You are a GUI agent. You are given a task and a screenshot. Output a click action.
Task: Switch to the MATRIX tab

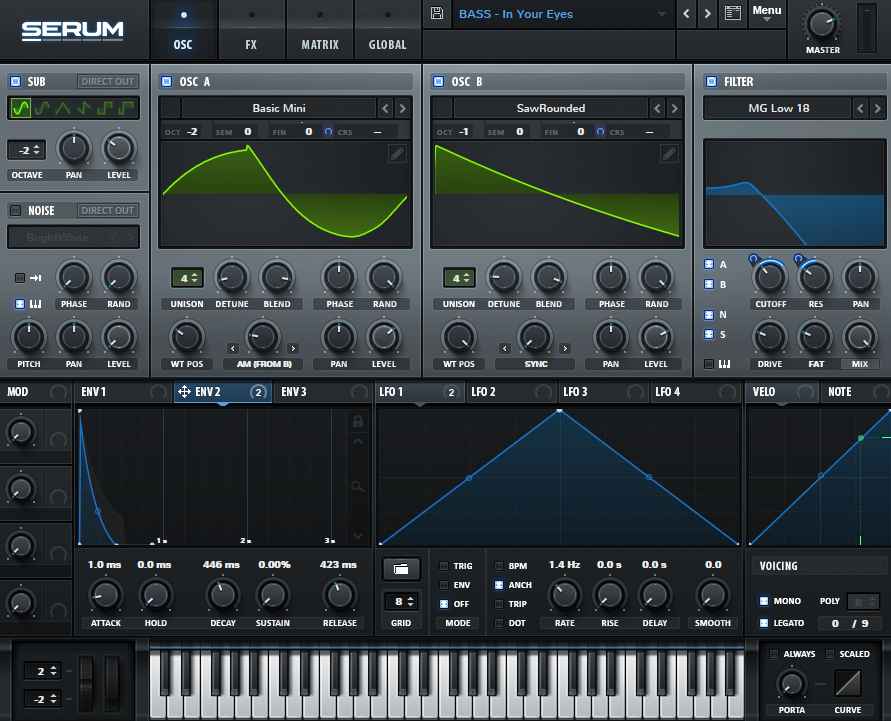(320, 30)
